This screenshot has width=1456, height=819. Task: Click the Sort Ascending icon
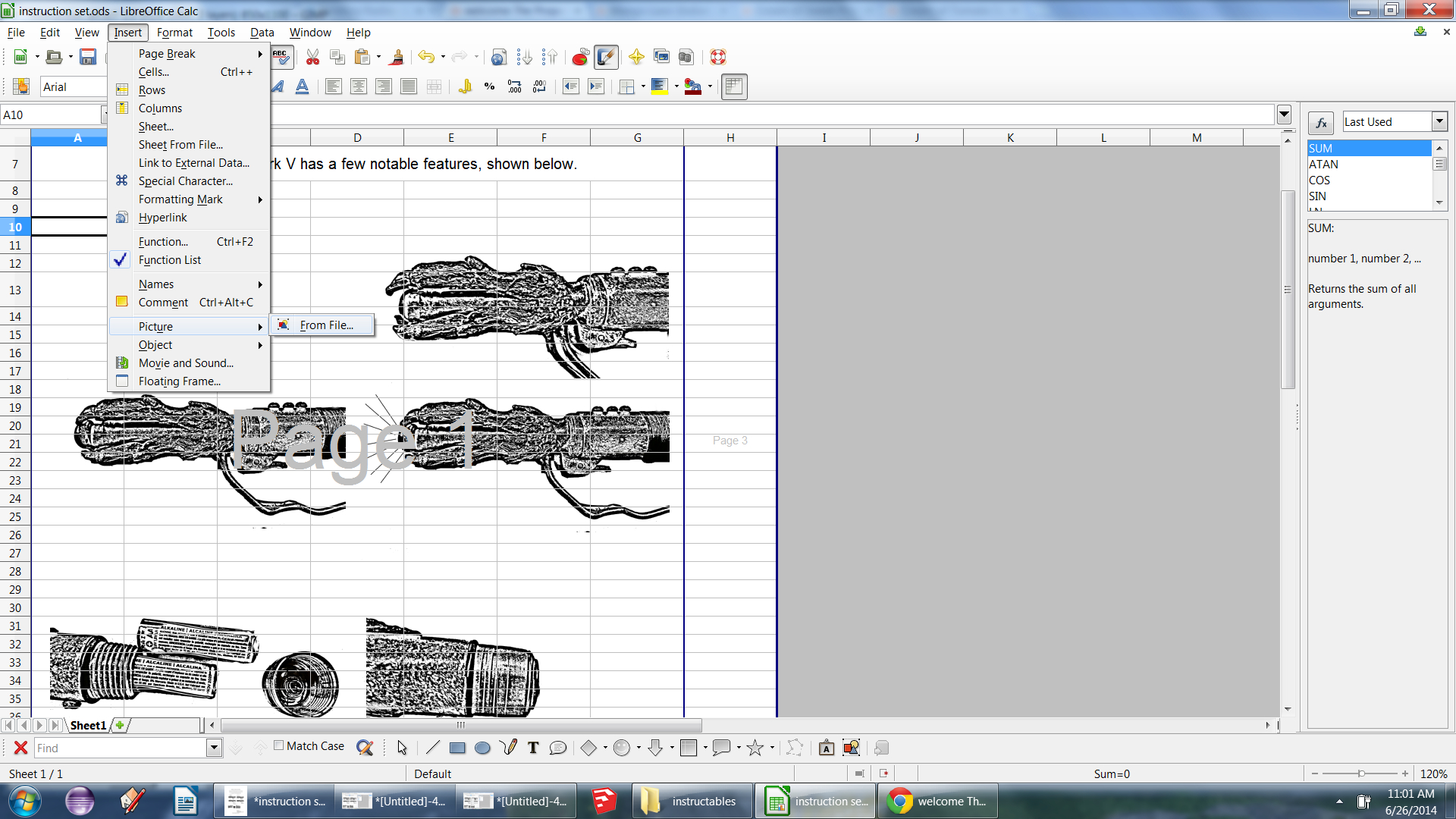point(524,57)
